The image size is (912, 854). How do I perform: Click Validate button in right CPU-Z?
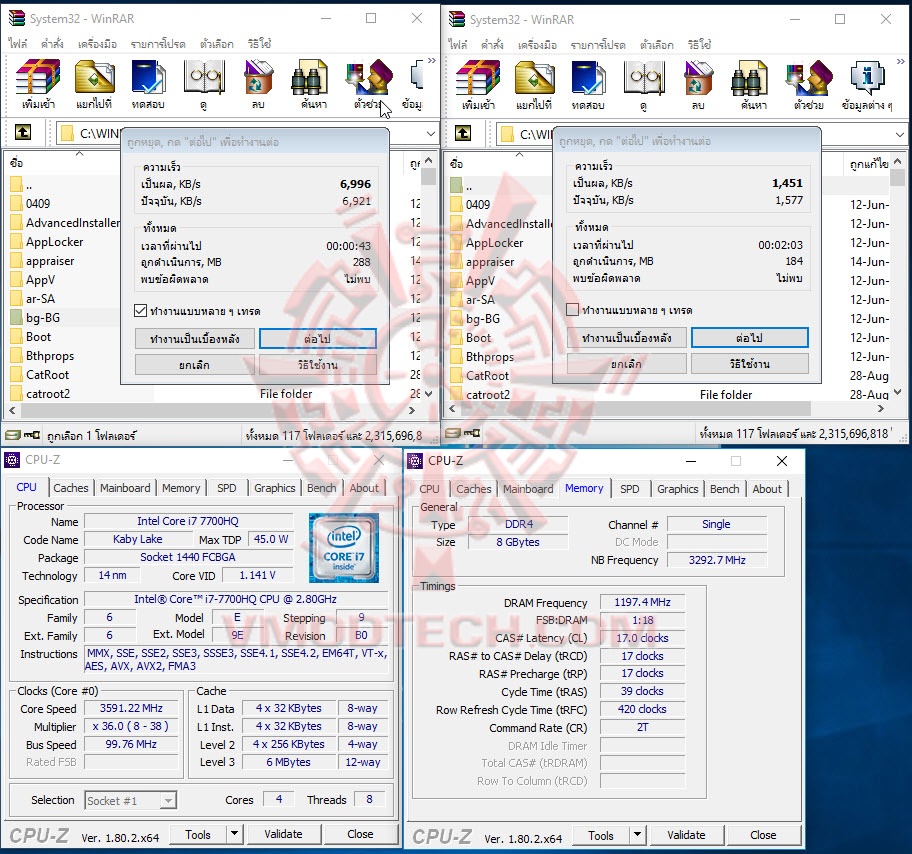pos(686,835)
